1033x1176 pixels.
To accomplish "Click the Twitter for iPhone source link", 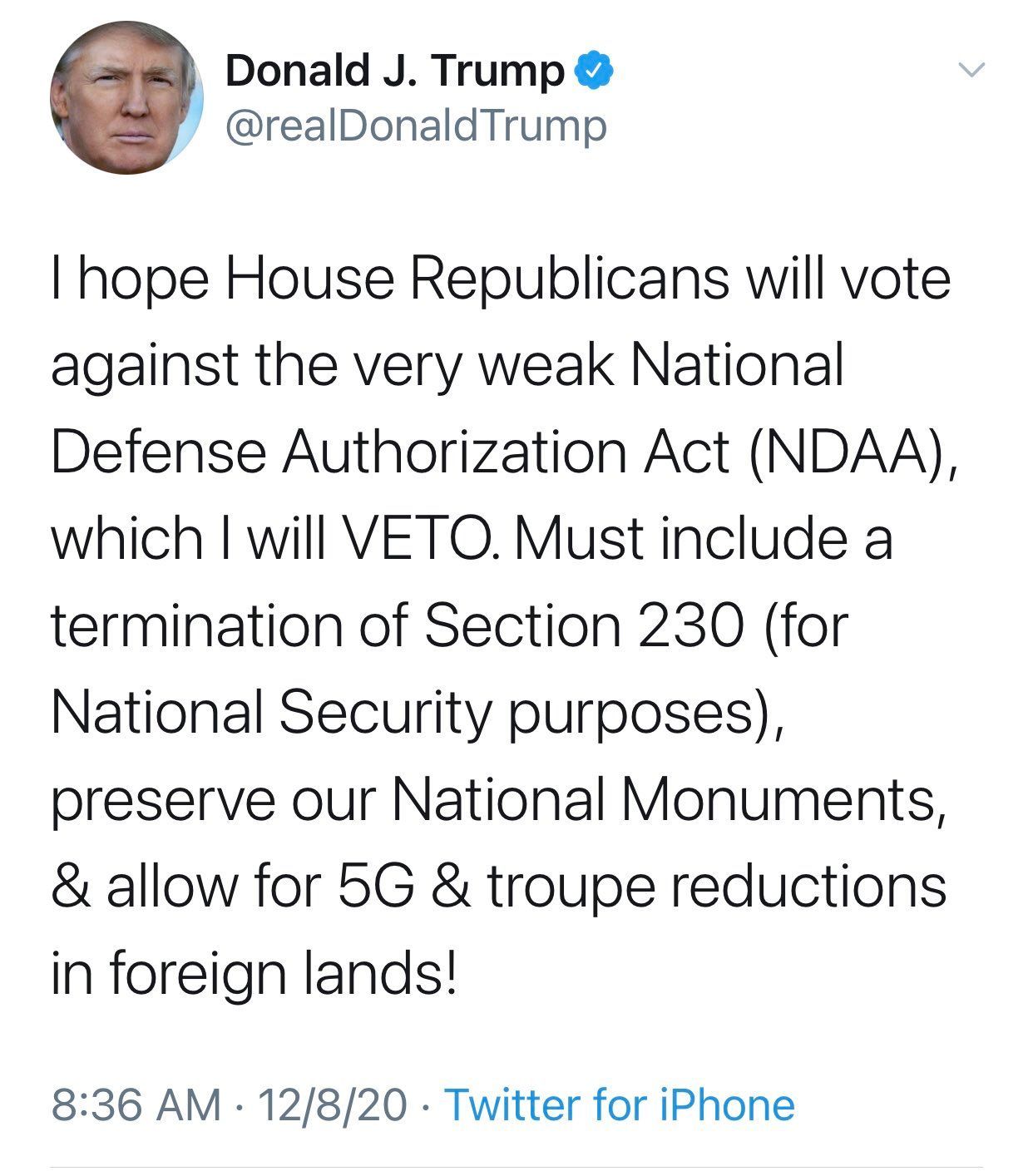I will 620,1104.
